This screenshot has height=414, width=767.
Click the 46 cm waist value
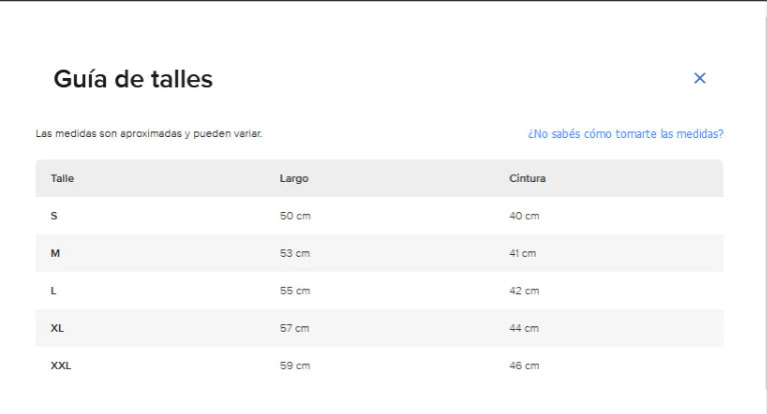point(524,366)
